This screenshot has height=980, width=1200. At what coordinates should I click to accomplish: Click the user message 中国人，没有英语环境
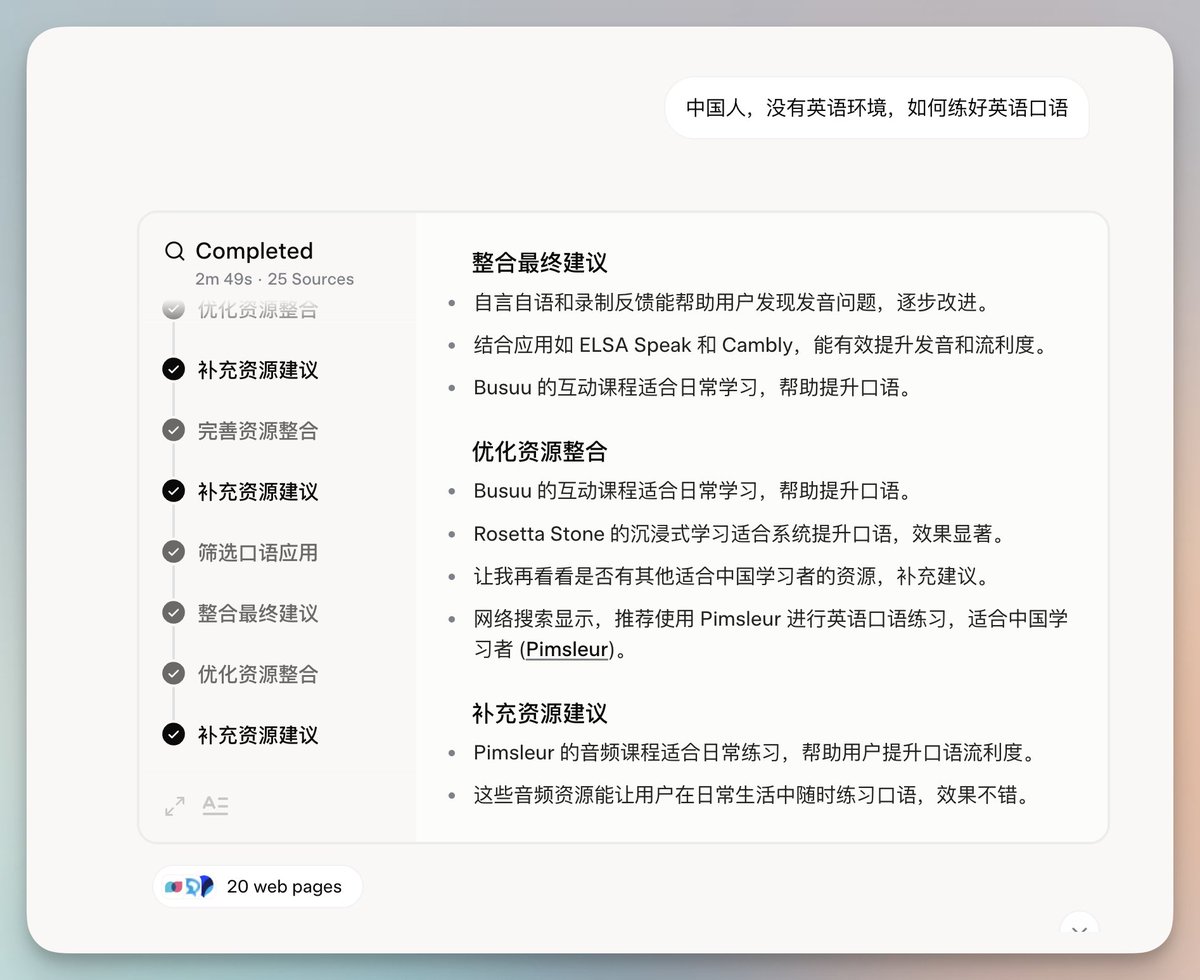[877, 108]
